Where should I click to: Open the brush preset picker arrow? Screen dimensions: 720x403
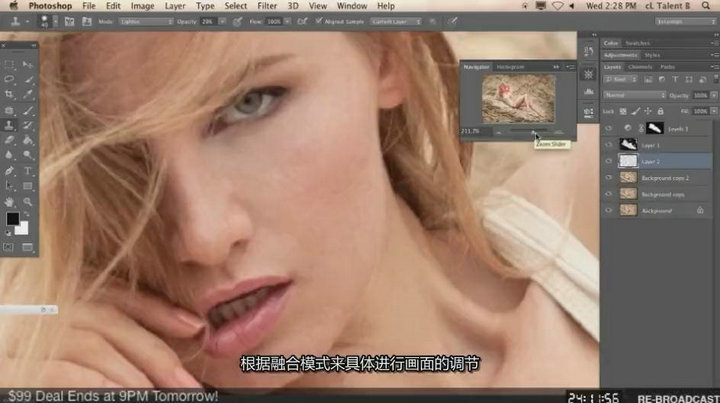coord(55,21)
